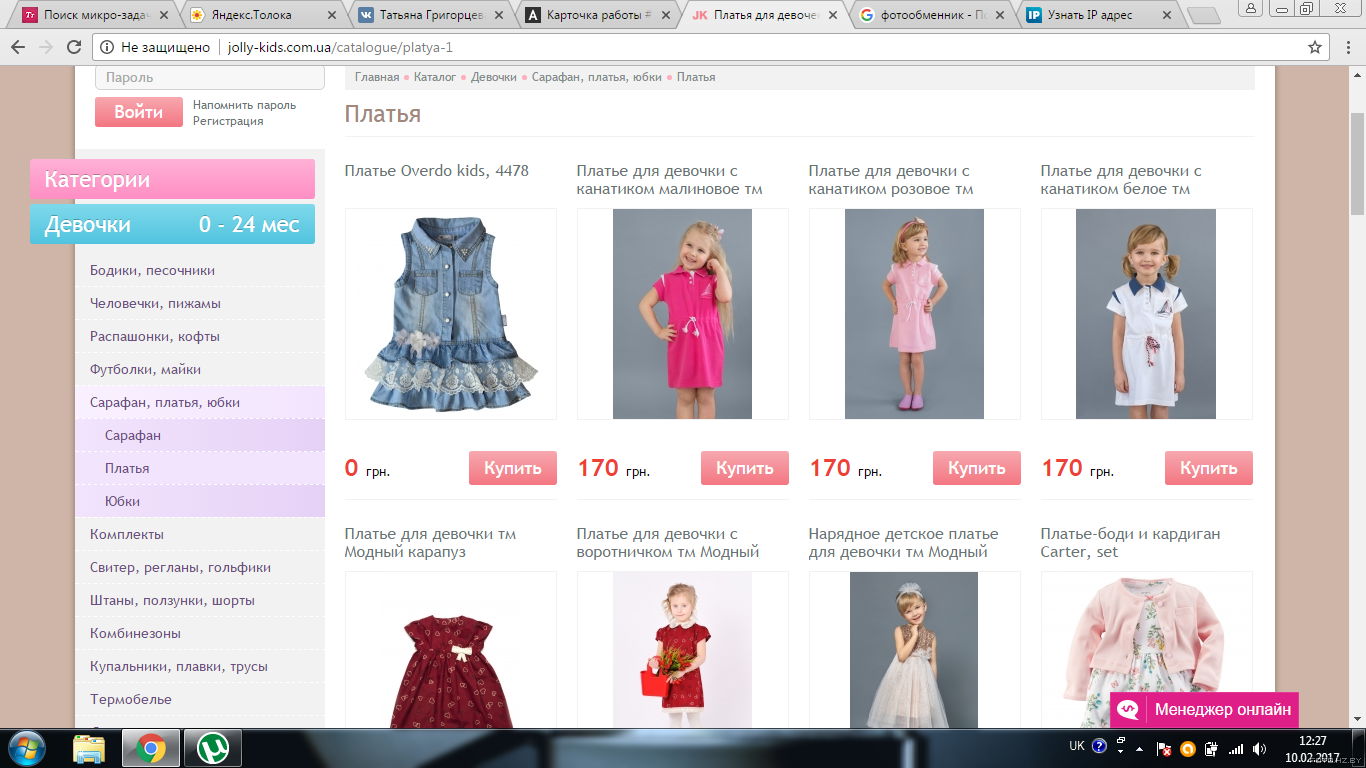Open the Chrome user profile icon
1366x768 pixels.
(1249, 8)
